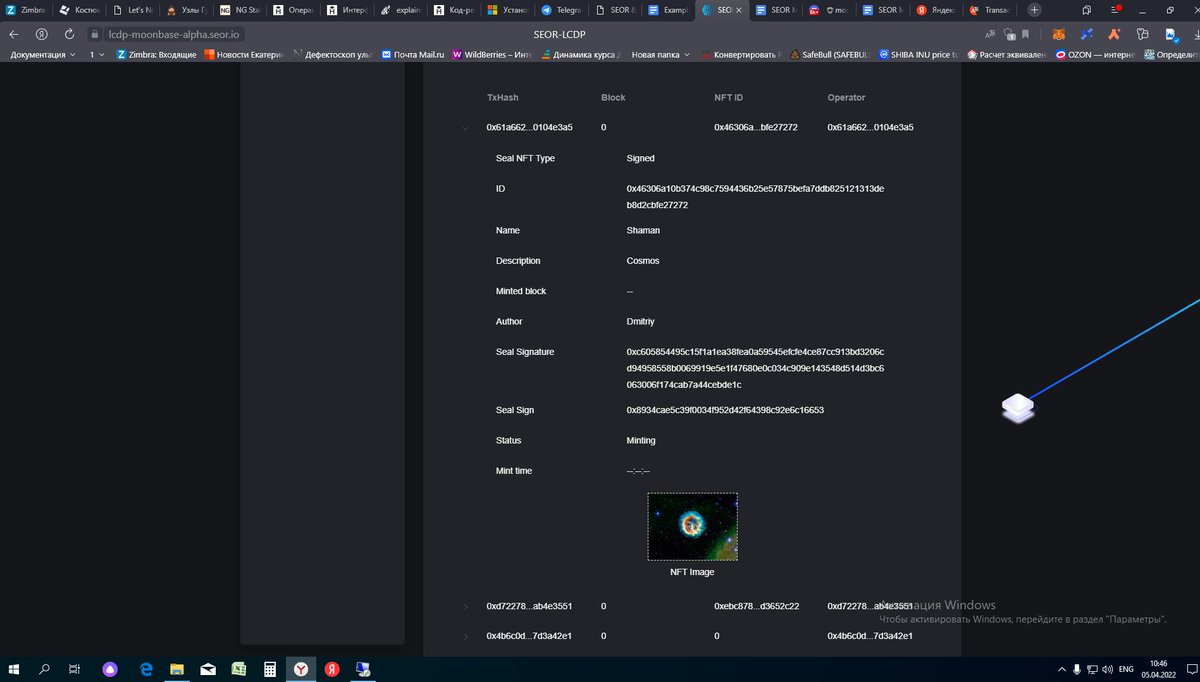The image size is (1200, 682).
Task: Click the Status value Minting
Action: tap(641, 440)
